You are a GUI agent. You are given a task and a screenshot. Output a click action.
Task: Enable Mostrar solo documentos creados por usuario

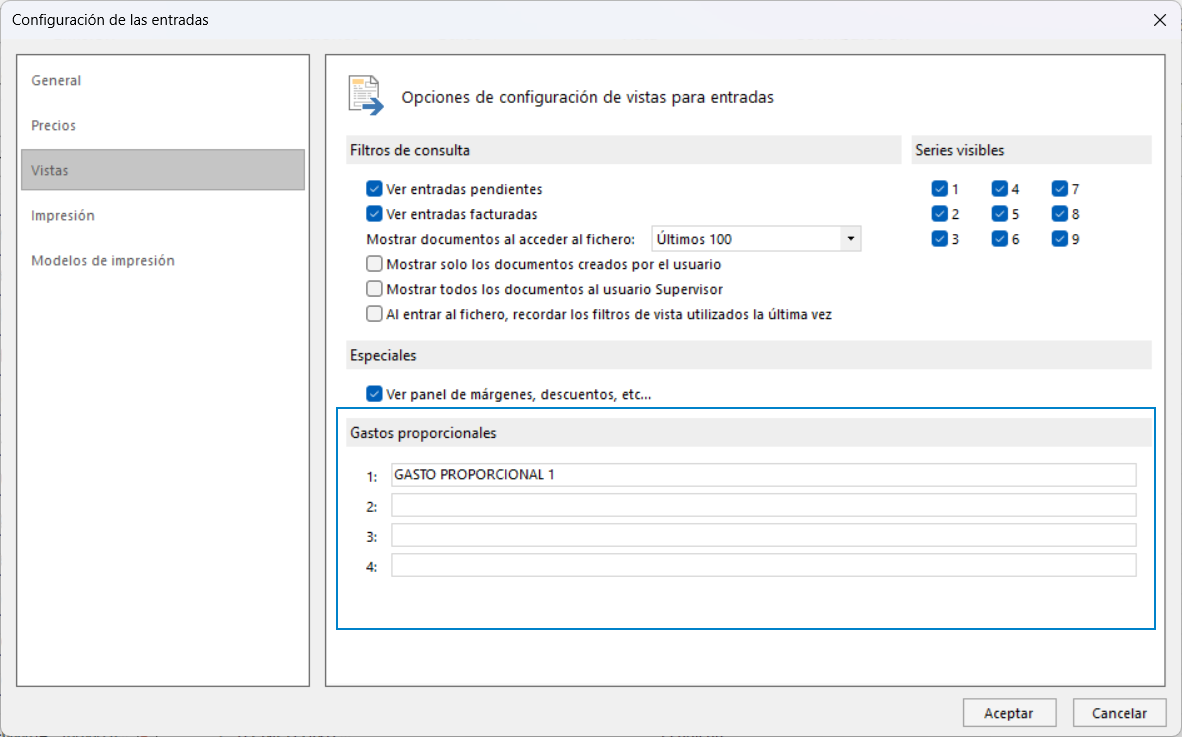click(374, 264)
